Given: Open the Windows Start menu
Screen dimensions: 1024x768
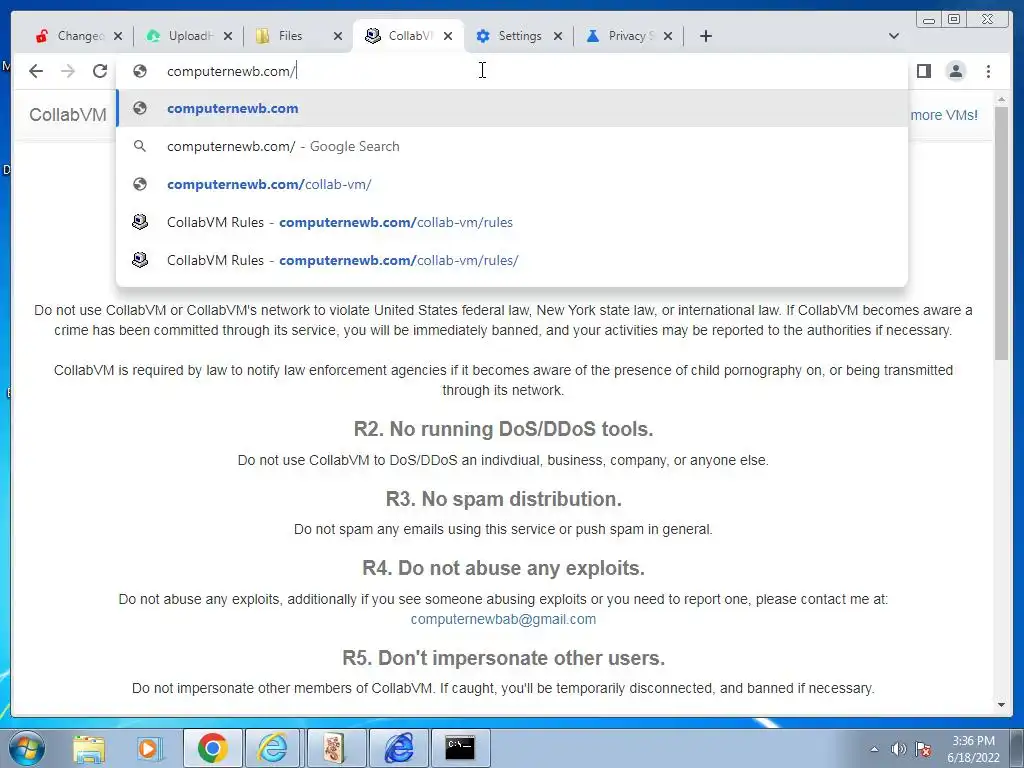Looking at the screenshot, I should coord(27,748).
